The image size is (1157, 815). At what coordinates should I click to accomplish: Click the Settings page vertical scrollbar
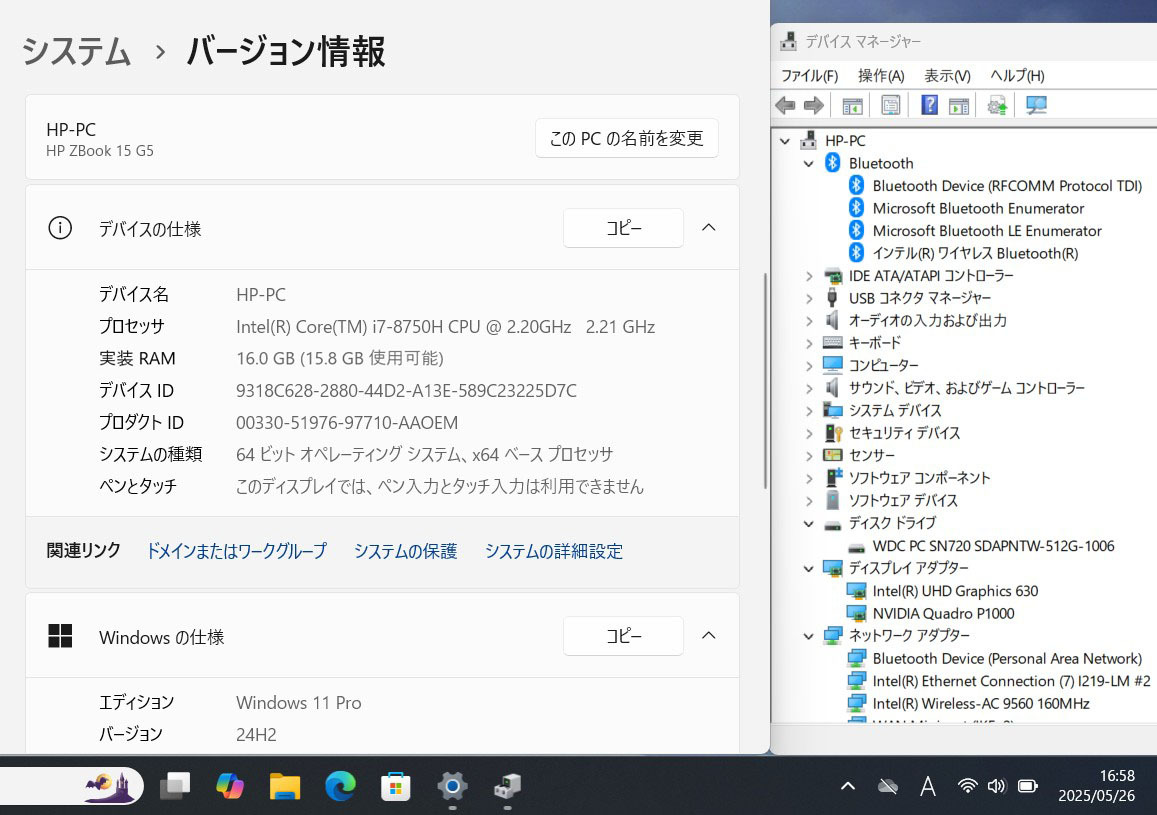(x=765, y=381)
